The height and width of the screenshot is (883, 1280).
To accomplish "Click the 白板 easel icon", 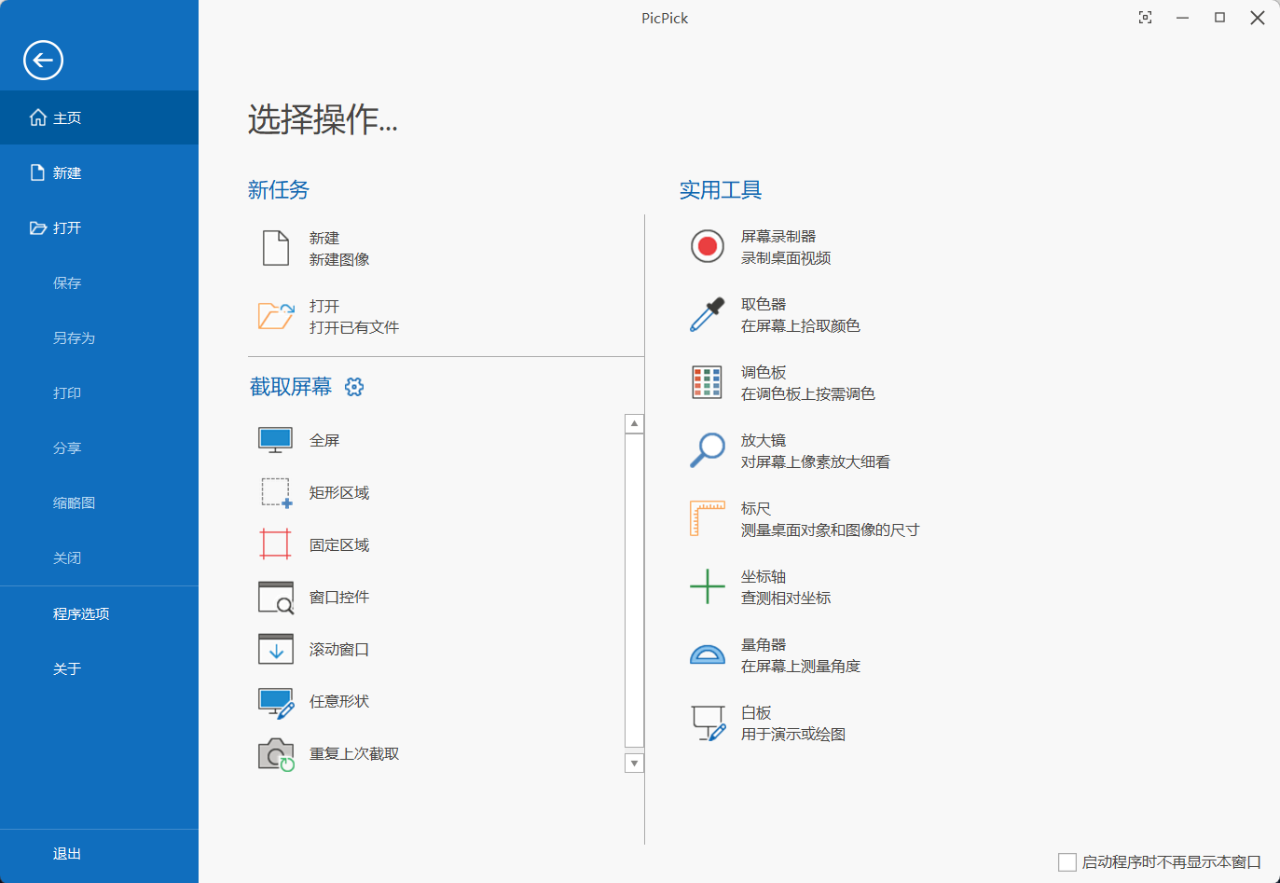I will pyautogui.click(x=708, y=723).
